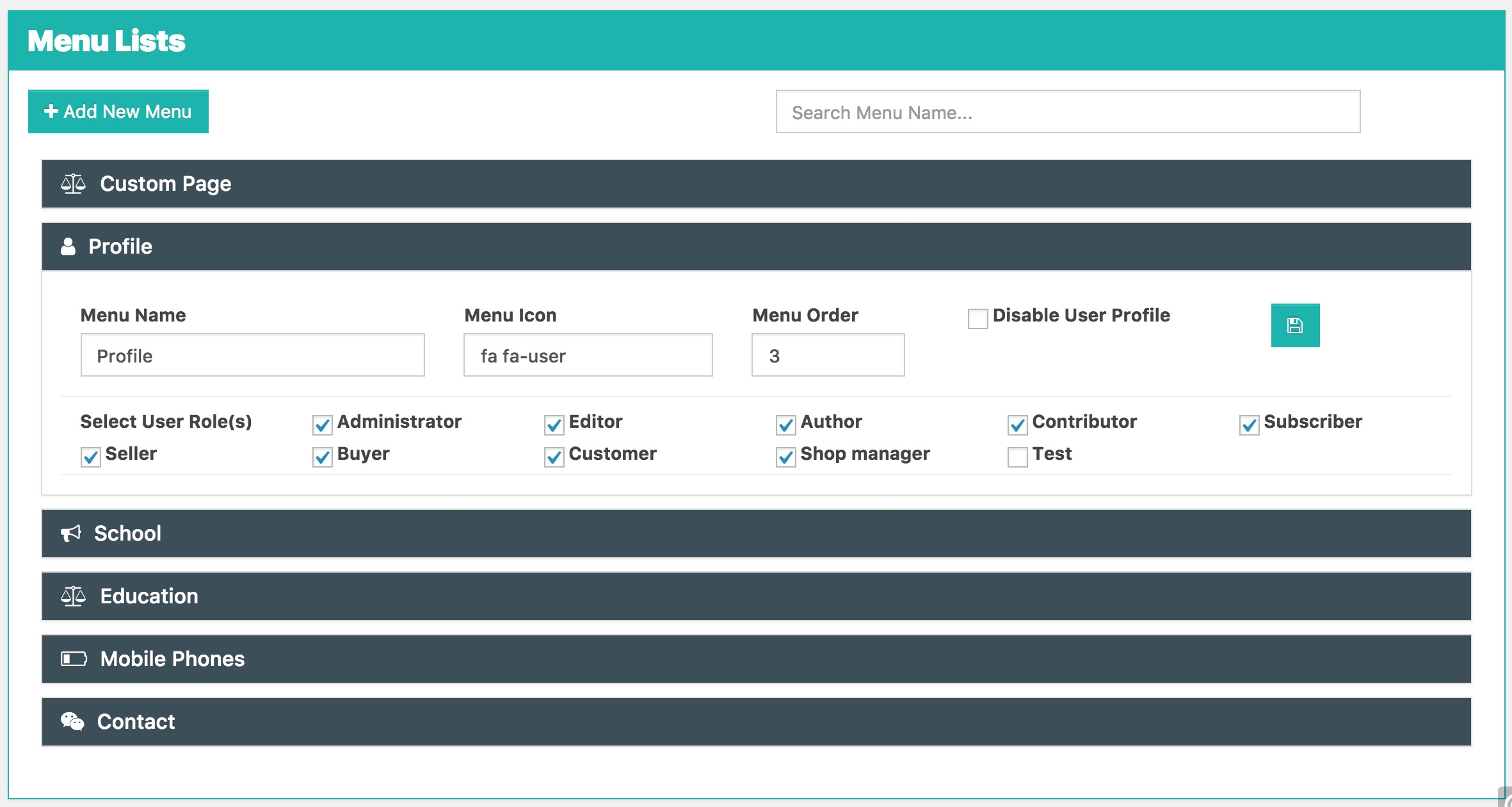This screenshot has height=807, width=1512.
Task: Click into the Menu Order field
Action: [827, 355]
